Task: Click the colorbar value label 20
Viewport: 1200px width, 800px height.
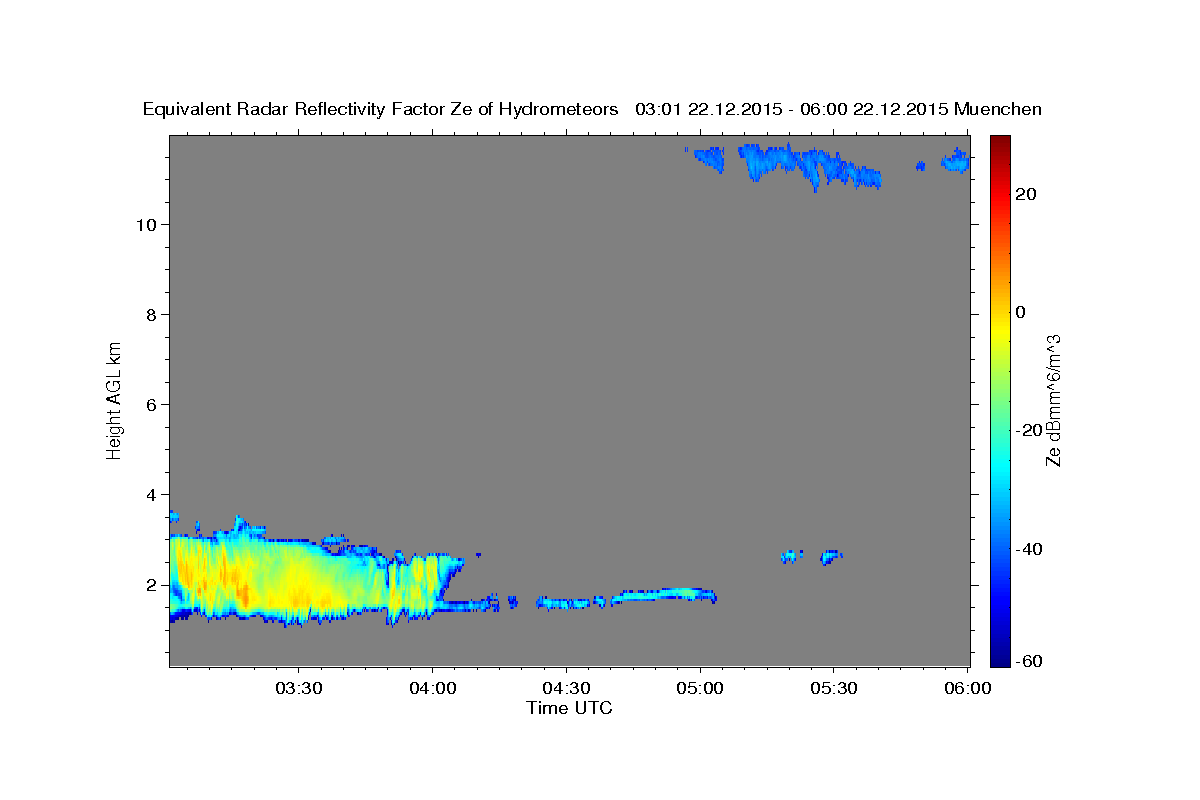Action: point(1026,194)
